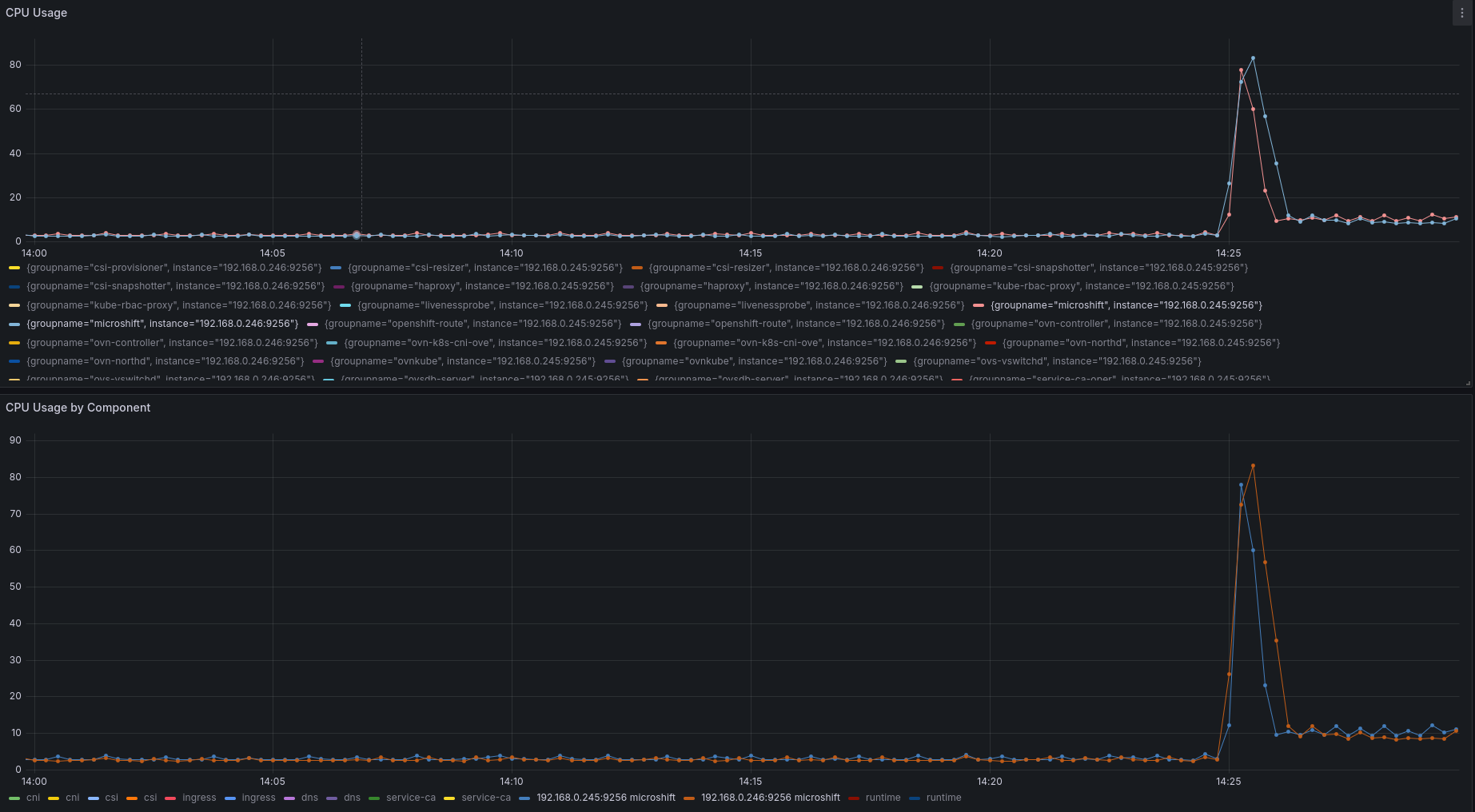Viewport: 1475px width, 812px height.
Task: Toggle the green cni legend series
Action: (33, 798)
